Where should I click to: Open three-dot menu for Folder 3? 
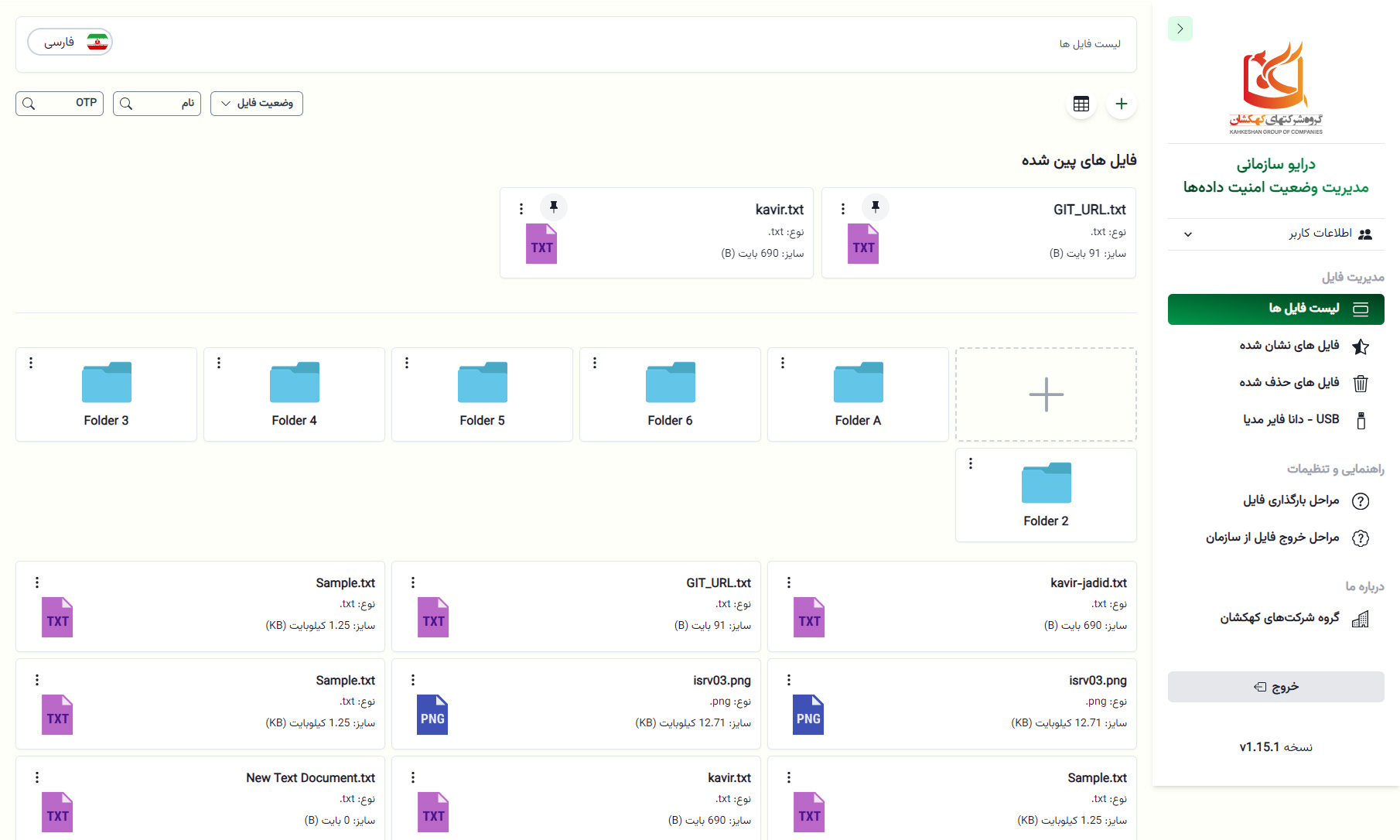tap(31, 363)
